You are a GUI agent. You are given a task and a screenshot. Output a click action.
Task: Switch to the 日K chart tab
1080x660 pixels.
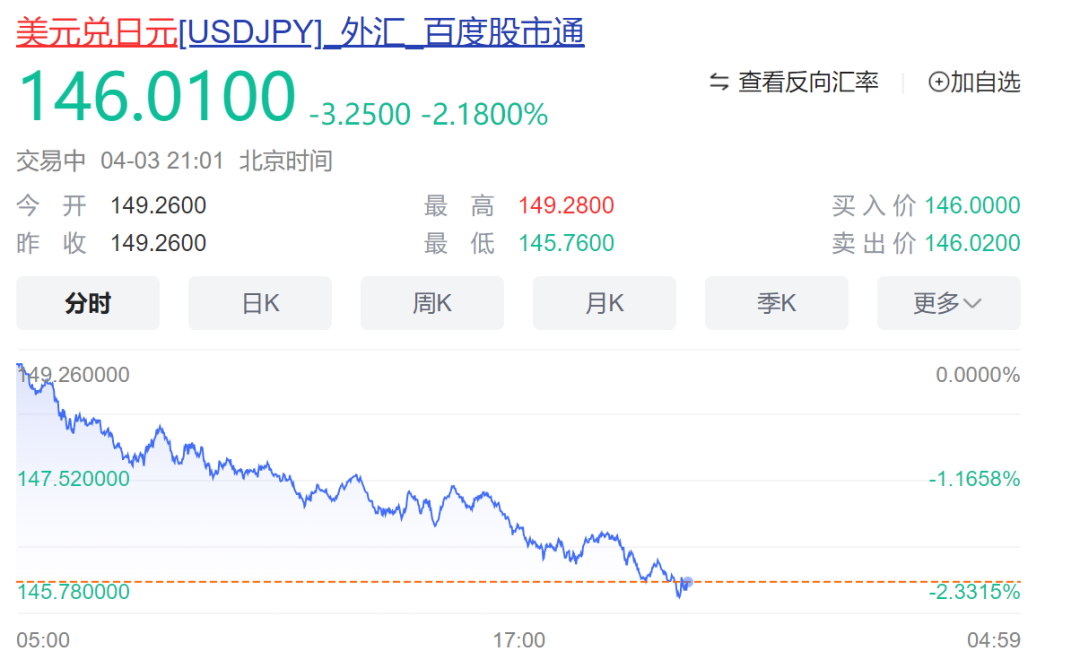pos(260,303)
